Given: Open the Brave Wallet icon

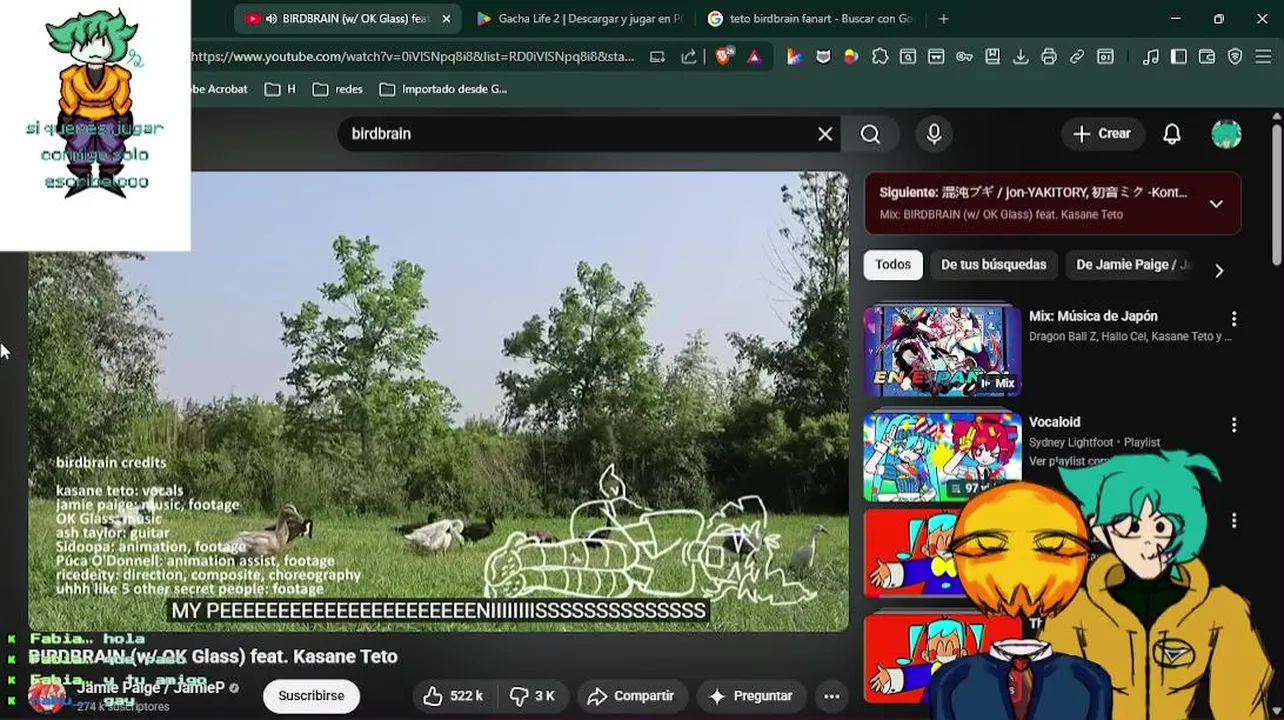Looking at the screenshot, I should [x=1207, y=57].
